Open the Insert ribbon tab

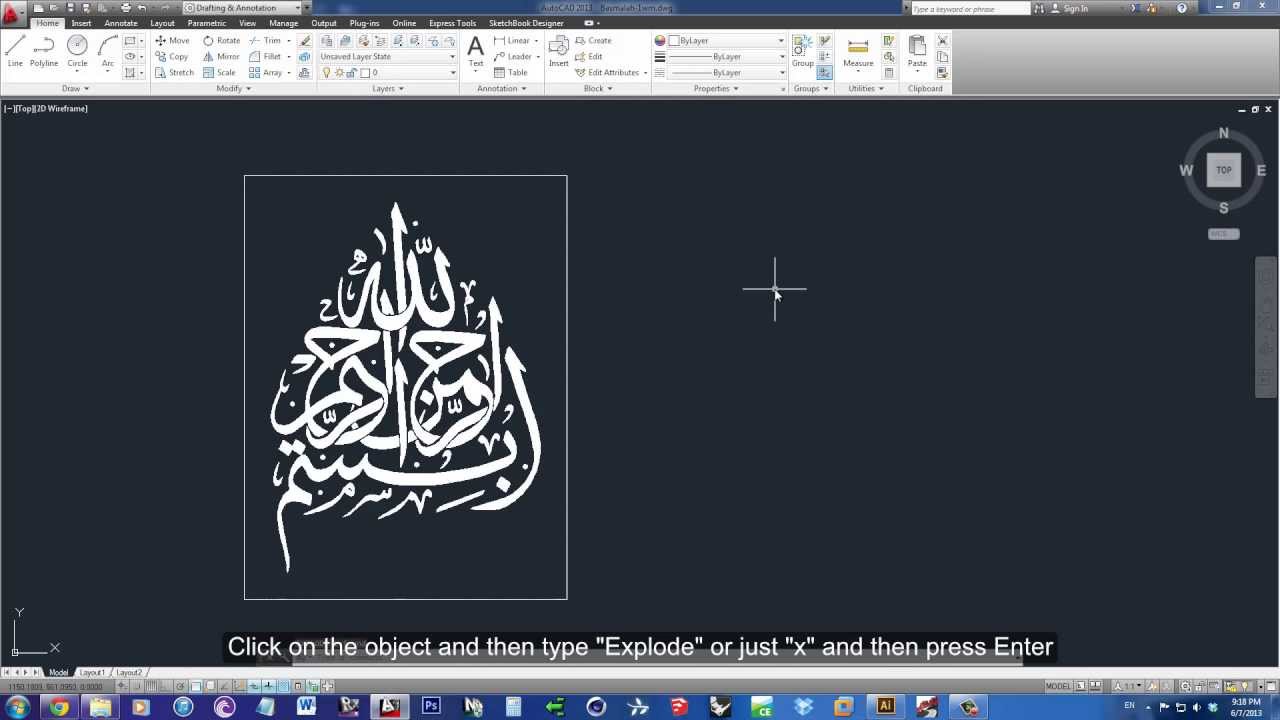click(x=81, y=23)
